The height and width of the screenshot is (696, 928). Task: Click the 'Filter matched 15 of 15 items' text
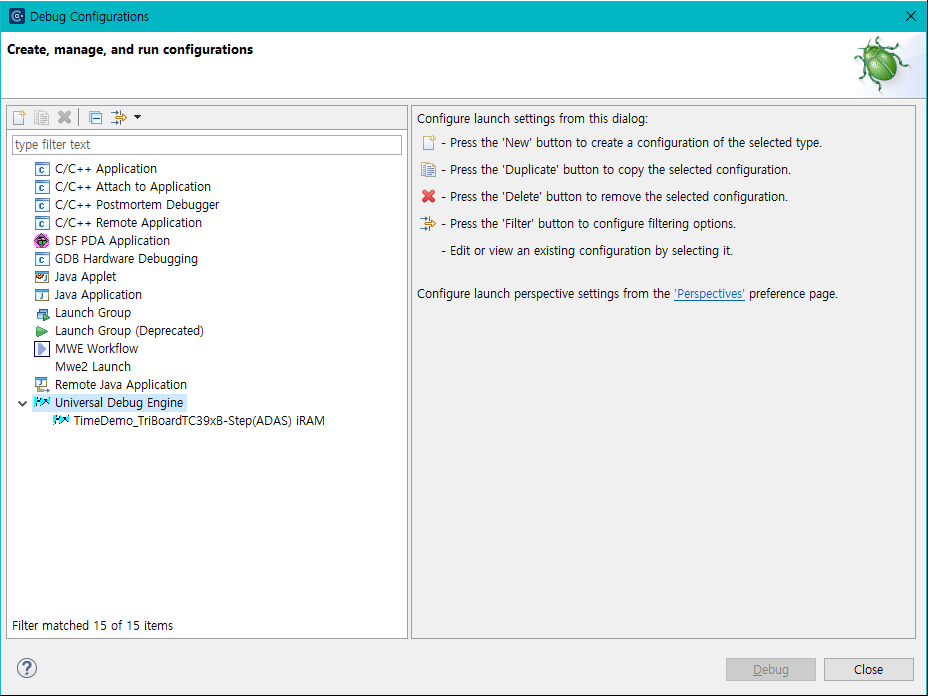pyautogui.click(x=92, y=626)
